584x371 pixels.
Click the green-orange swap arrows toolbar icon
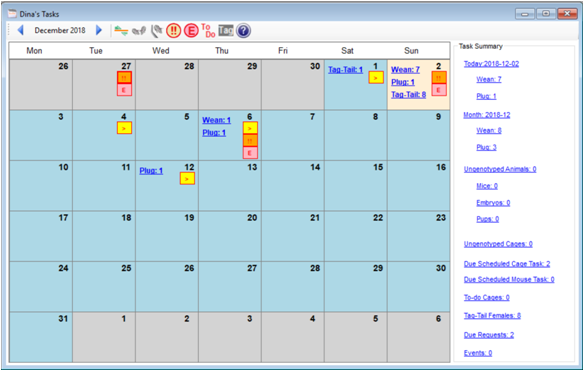[x=121, y=31]
